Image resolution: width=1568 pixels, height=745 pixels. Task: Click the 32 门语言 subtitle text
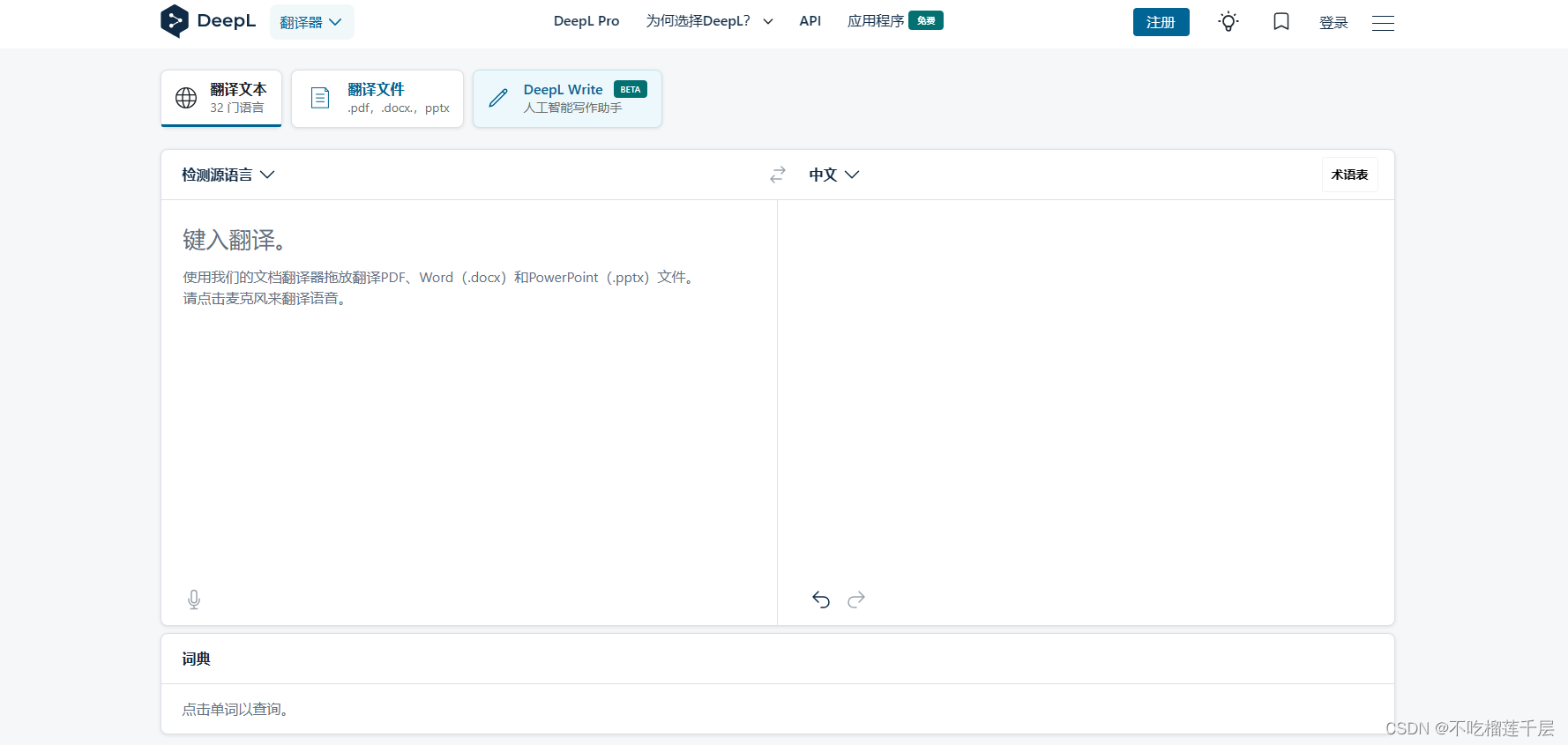coord(237,108)
